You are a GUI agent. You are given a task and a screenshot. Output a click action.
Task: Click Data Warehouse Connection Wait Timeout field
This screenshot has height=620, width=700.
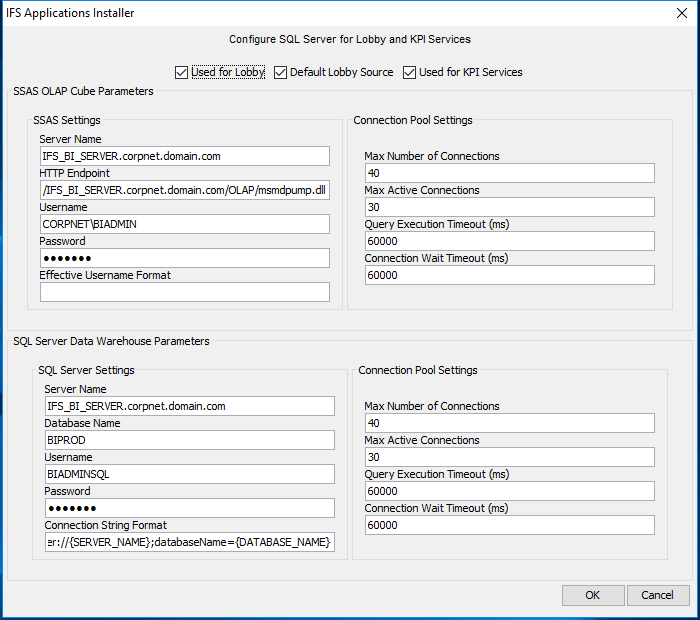[x=510, y=525]
